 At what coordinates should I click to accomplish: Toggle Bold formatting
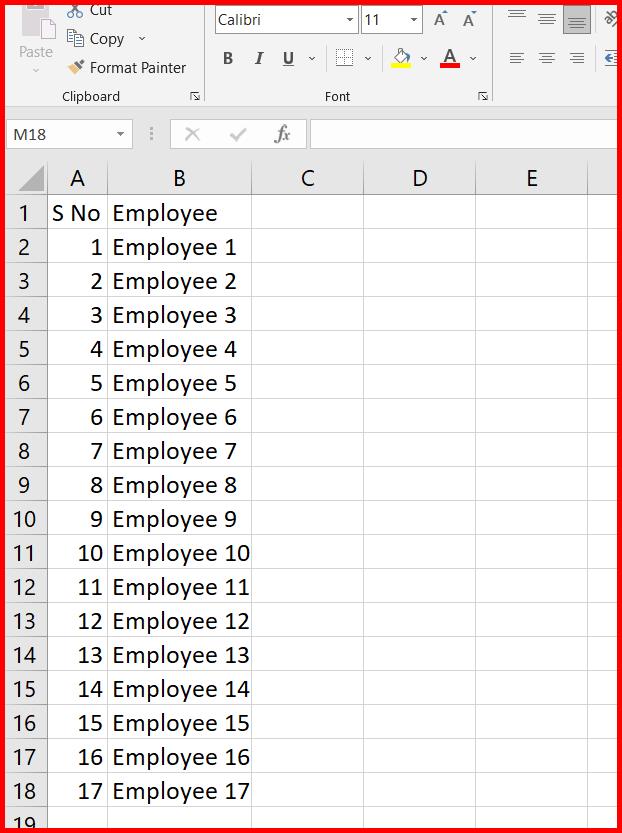point(227,58)
